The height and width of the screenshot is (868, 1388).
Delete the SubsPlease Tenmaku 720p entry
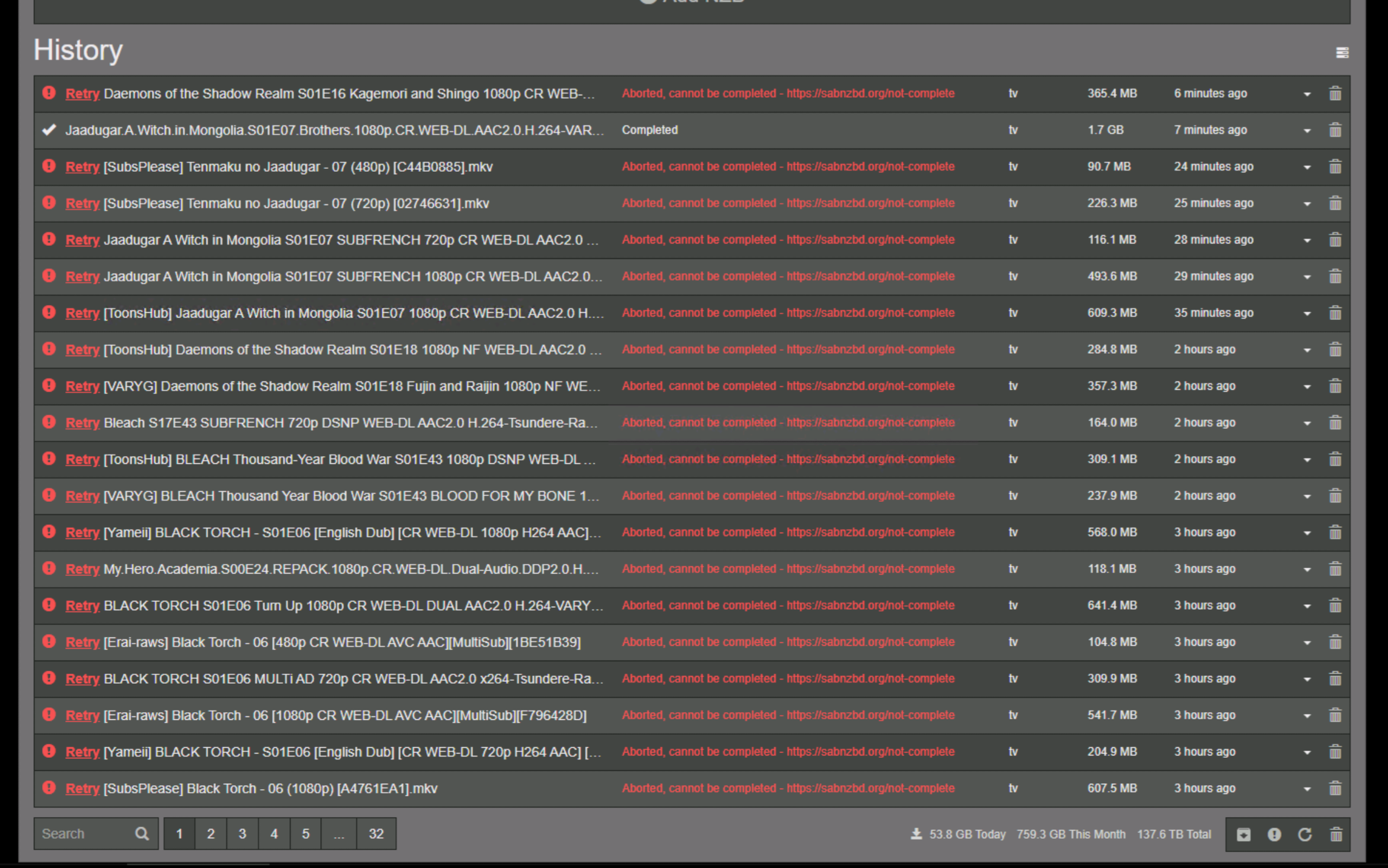(1335, 203)
